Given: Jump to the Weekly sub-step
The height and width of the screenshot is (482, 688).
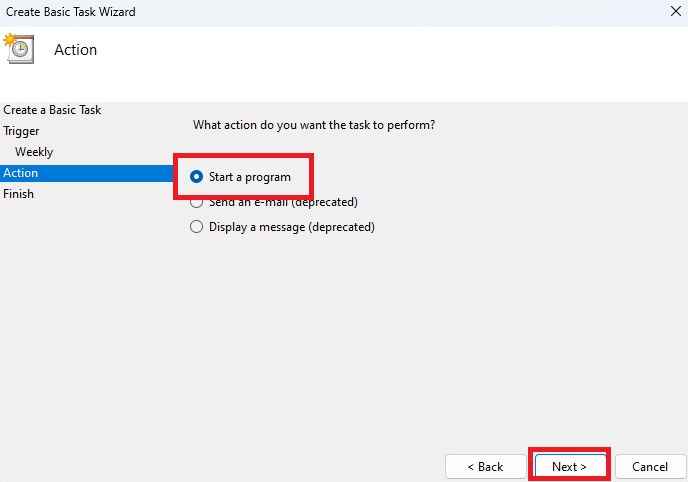Looking at the screenshot, I should pos(34,152).
